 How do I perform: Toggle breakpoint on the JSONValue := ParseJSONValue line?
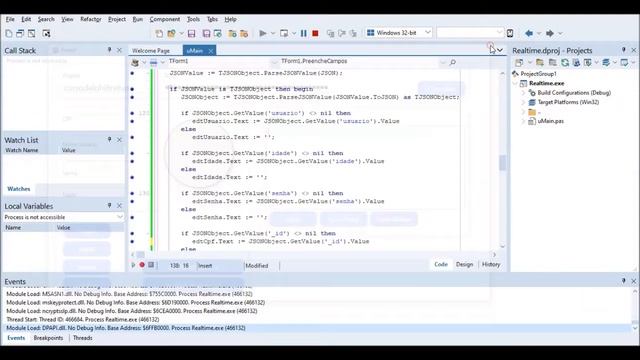(x=132, y=73)
